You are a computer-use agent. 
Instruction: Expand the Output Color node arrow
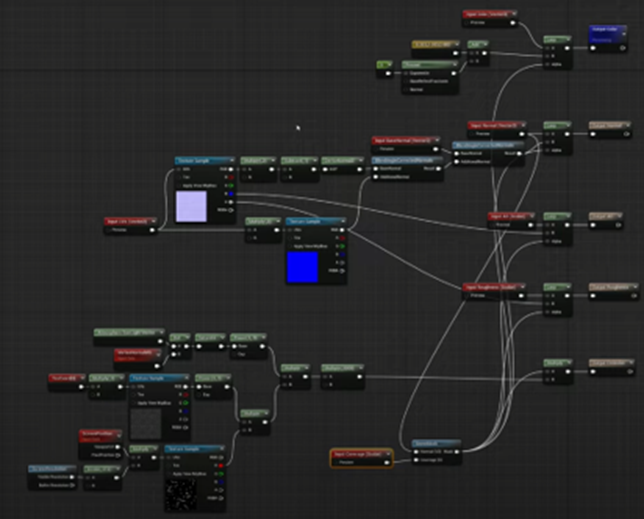click(624, 34)
